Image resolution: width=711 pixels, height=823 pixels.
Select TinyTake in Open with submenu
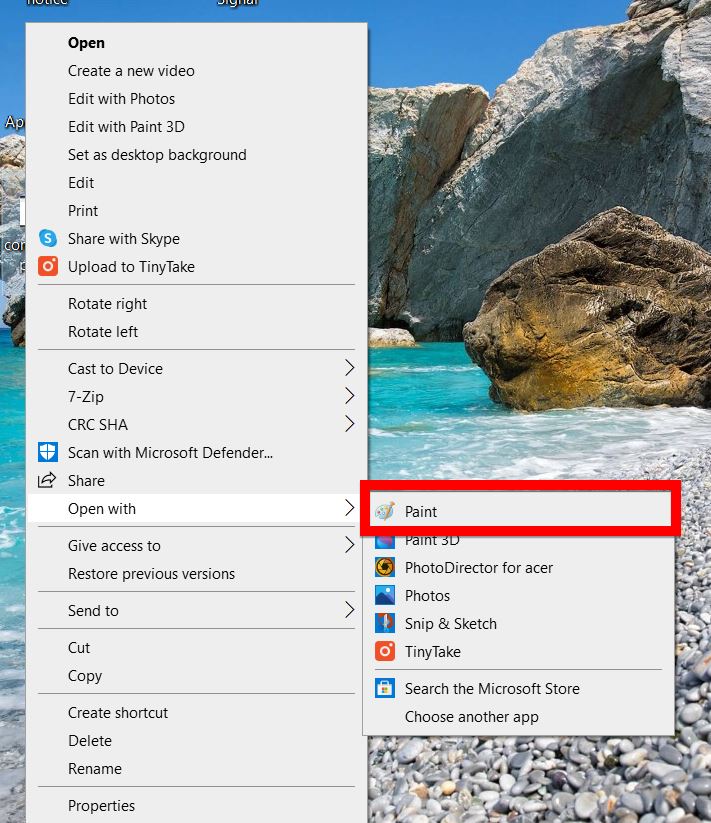click(518, 651)
